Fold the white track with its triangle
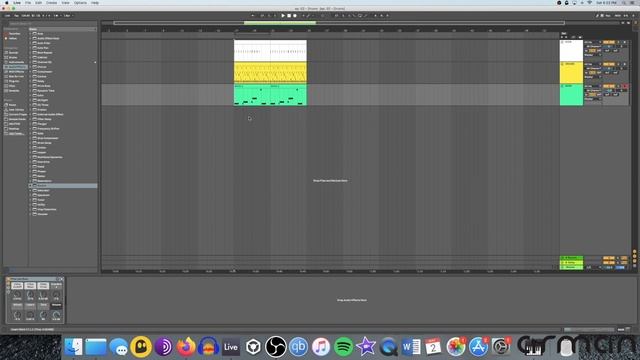The width and height of the screenshot is (640, 360). coord(562,42)
